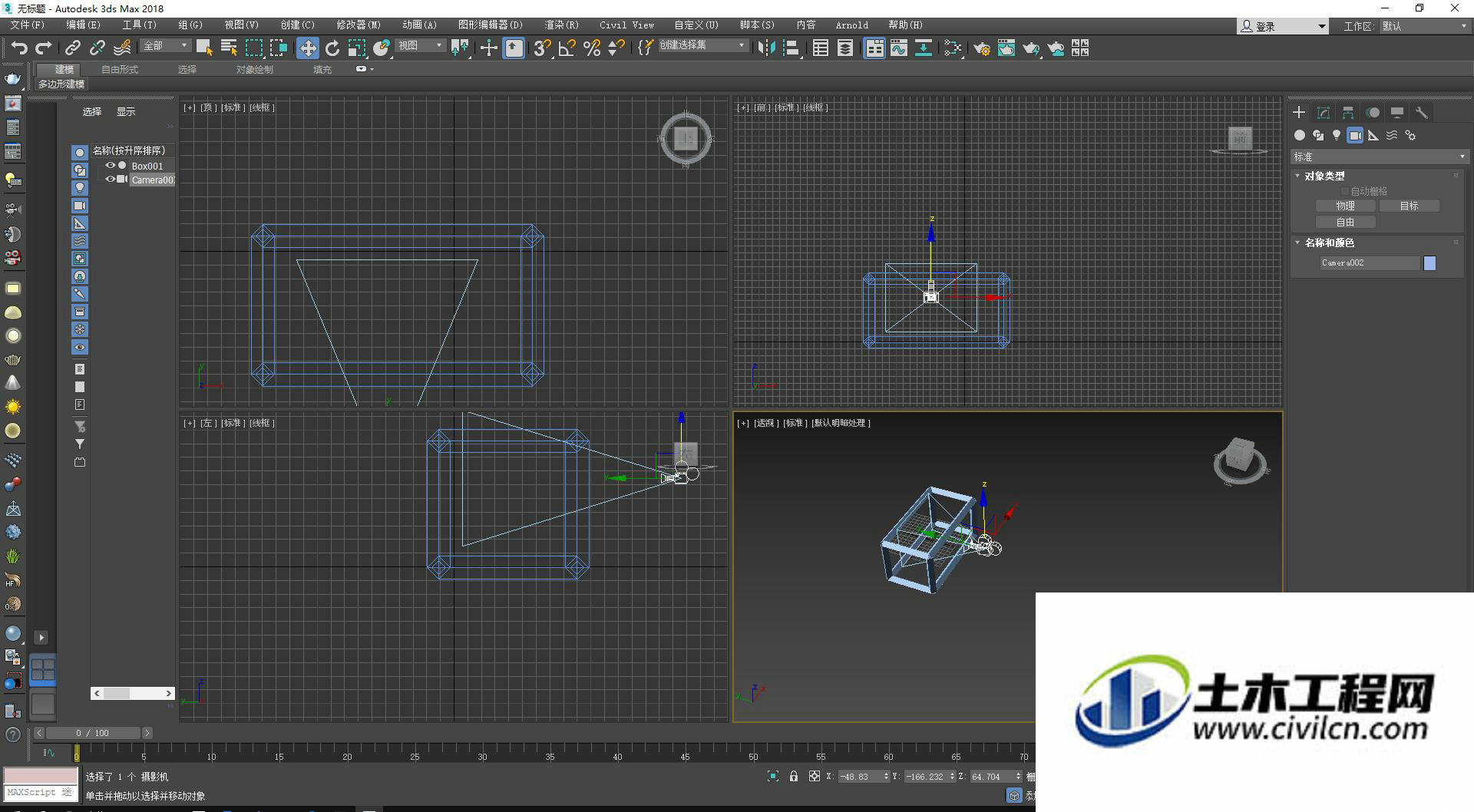This screenshot has height=812, width=1474.
Task: Toggle the Window/Crossing selection icon
Action: point(278,48)
